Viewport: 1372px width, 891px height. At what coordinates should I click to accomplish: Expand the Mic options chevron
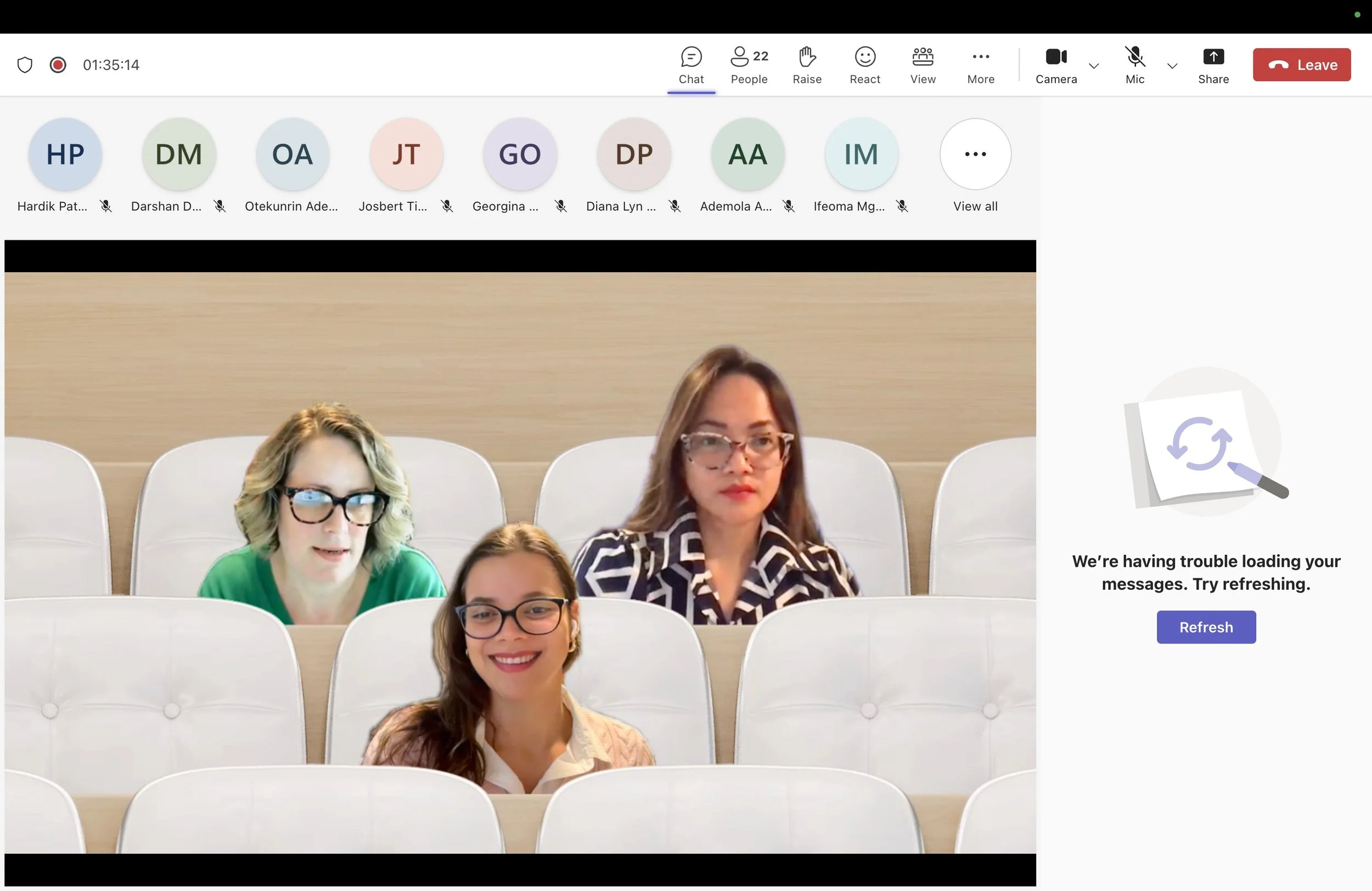(1171, 66)
